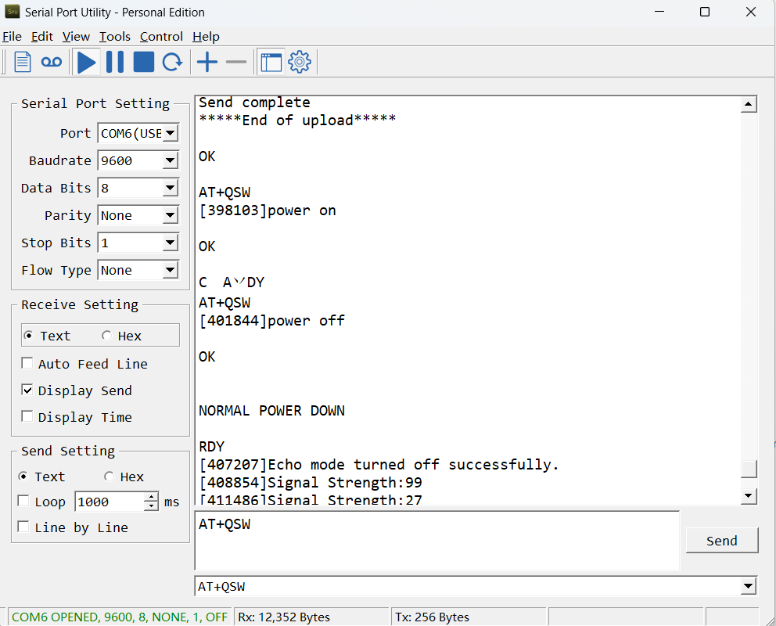776x626 pixels.
Task: Click the new document toolbar icon
Action: tap(22, 62)
